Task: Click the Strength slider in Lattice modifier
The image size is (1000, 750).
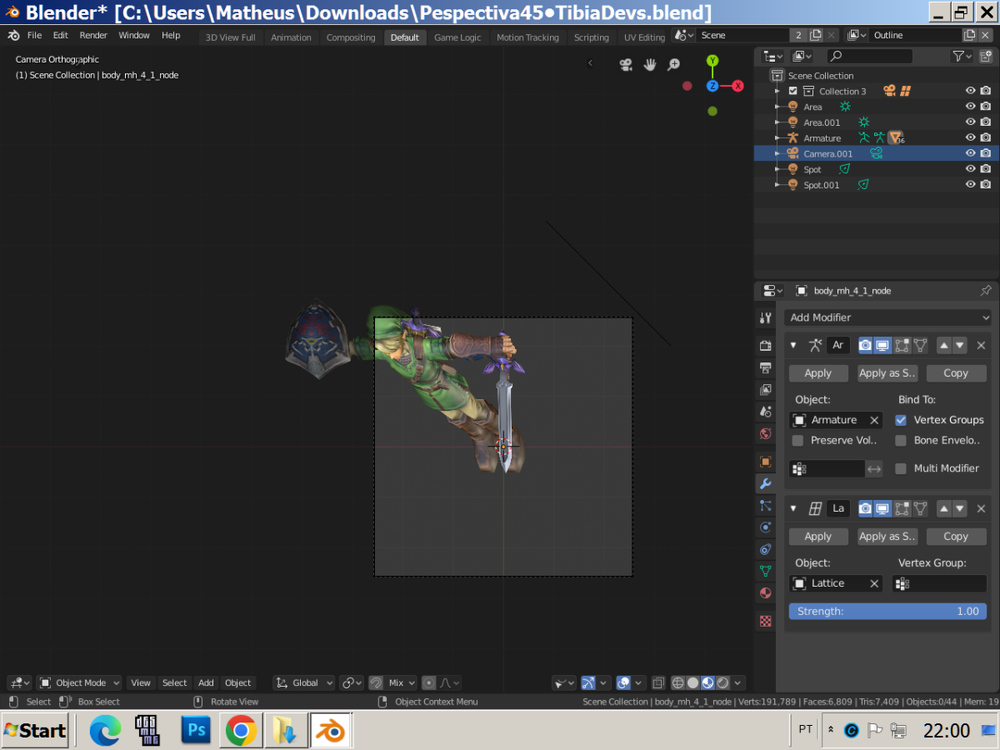Action: point(887,611)
